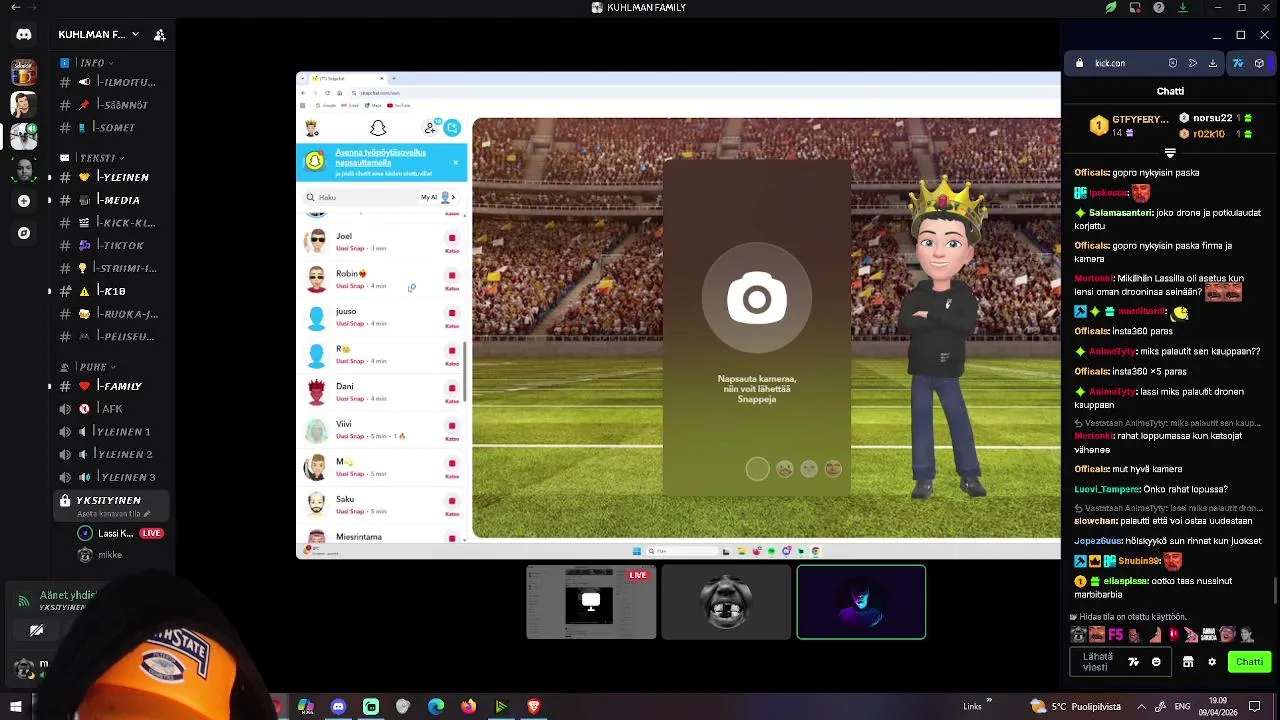Click the Add a Server plus icon
Screen dimensions: 1280x720
[24, 201]
